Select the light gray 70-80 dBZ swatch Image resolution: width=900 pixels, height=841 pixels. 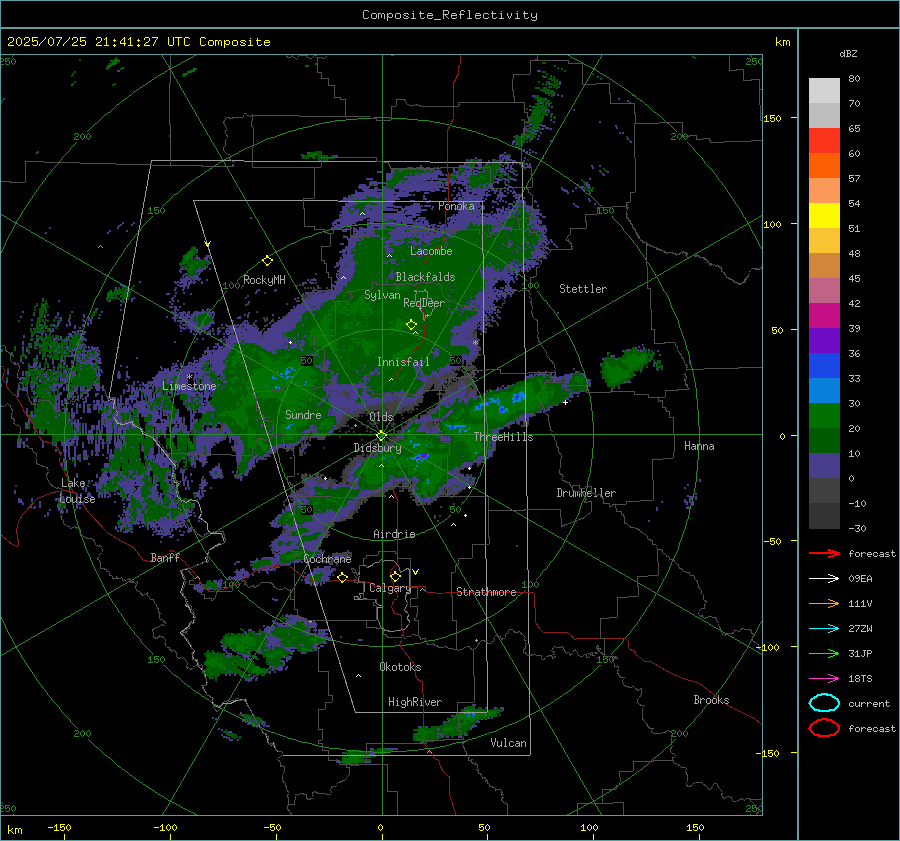824,91
